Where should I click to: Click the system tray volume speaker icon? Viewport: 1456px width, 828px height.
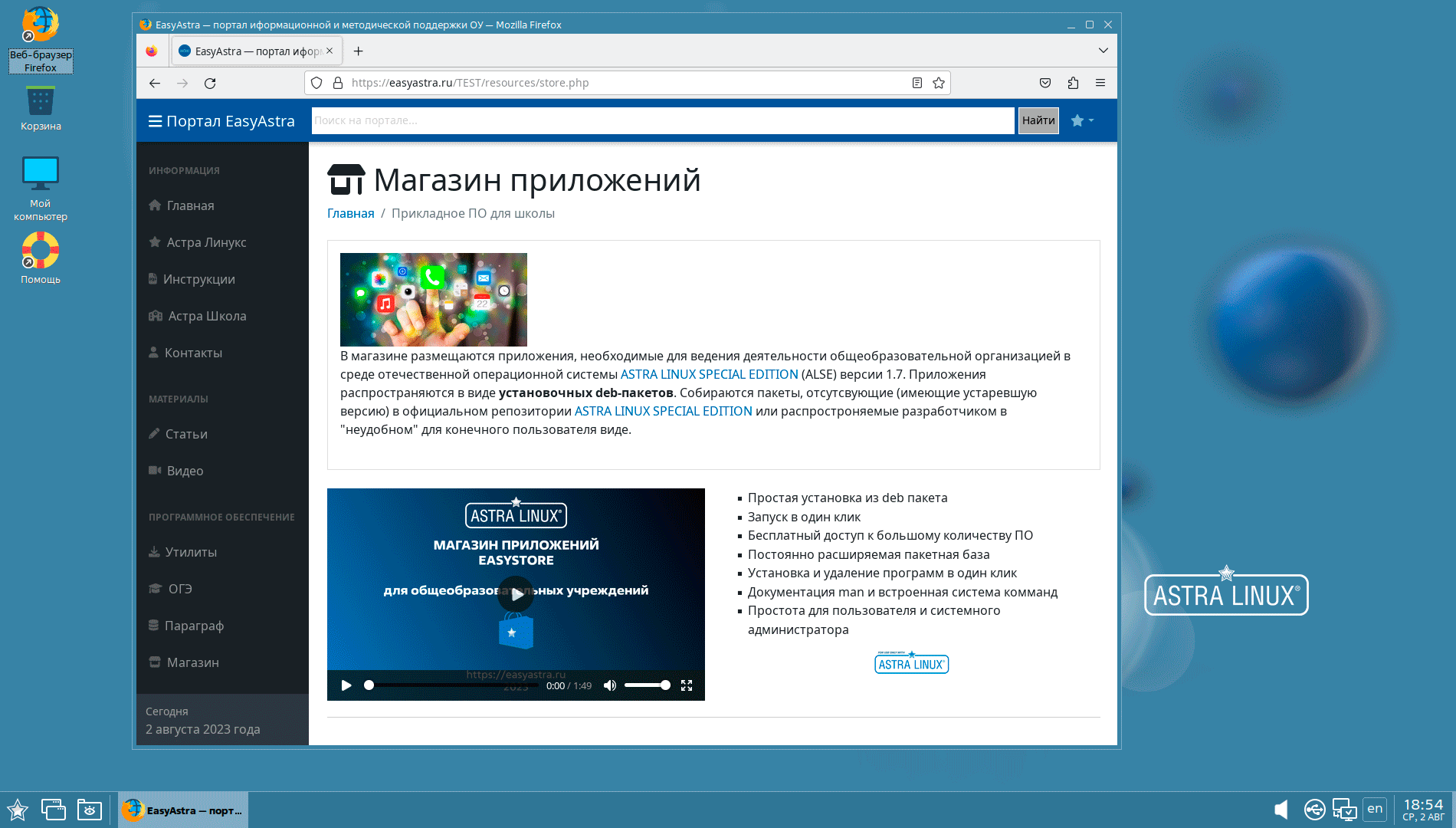point(1281,810)
